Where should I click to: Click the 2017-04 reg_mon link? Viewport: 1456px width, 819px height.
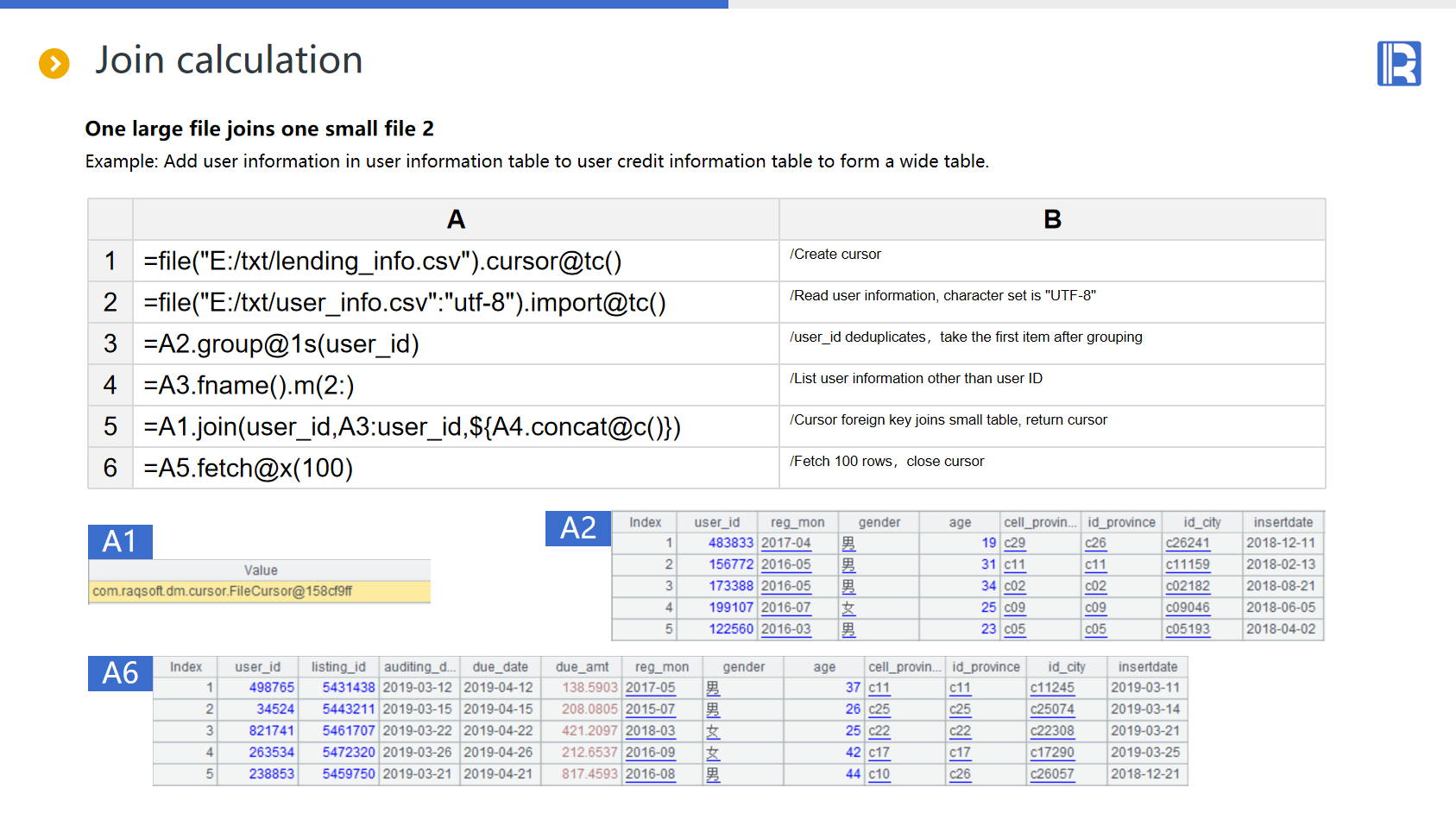coord(785,543)
